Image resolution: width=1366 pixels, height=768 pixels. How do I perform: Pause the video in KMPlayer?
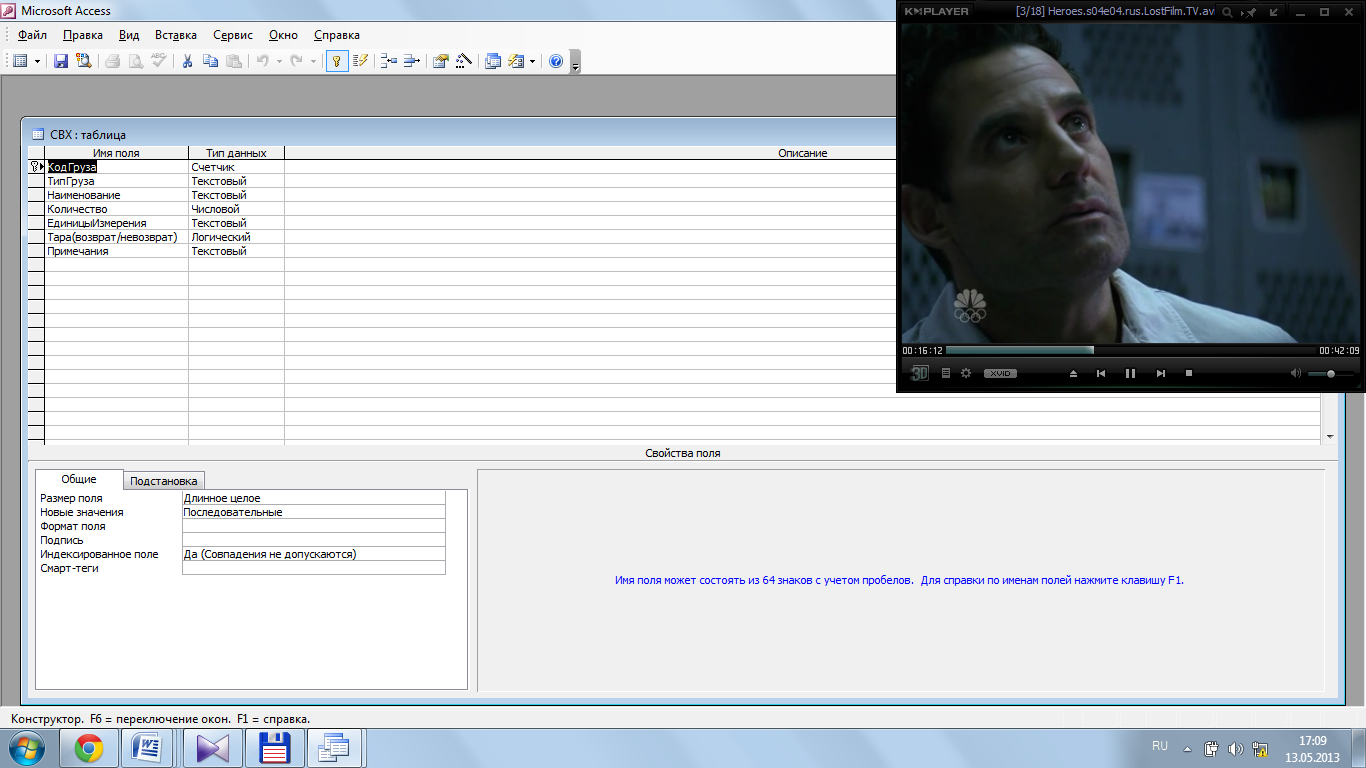click(1131, 373)
